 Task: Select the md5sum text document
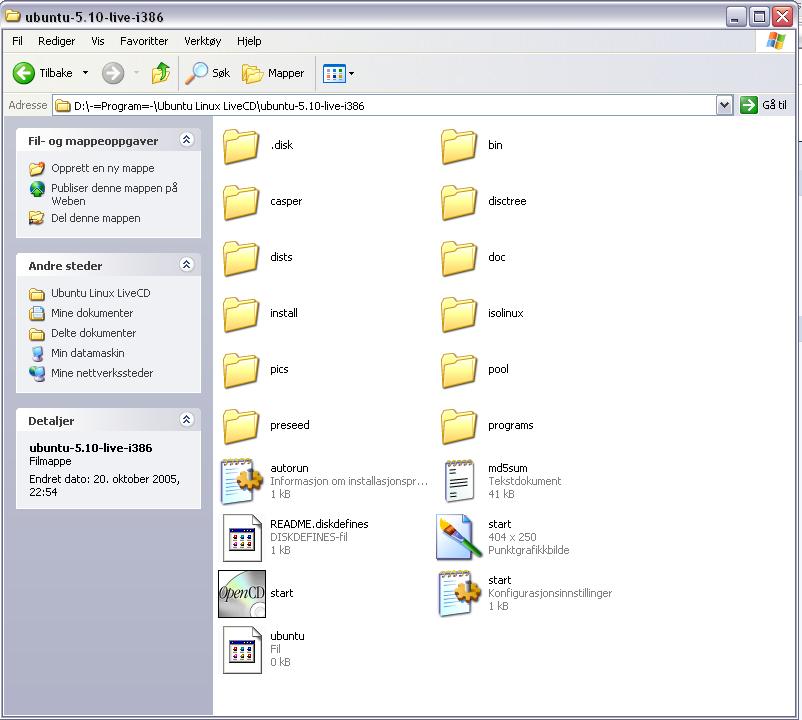503,481
